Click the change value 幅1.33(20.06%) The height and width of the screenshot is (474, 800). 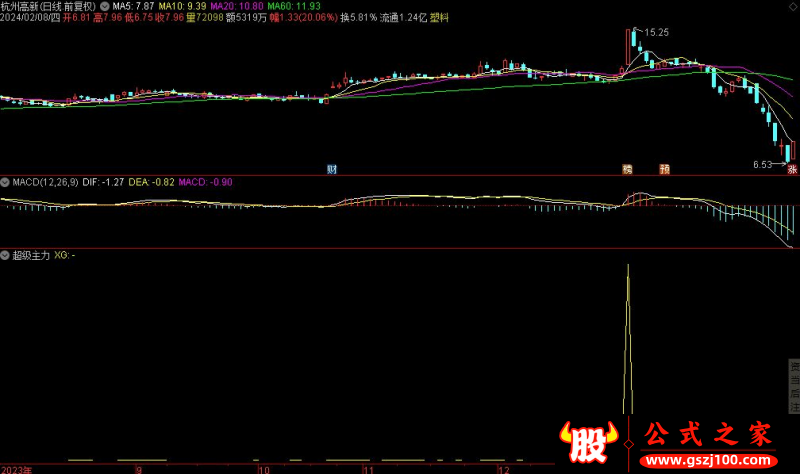pyautogui.click(x=304, y=18)
